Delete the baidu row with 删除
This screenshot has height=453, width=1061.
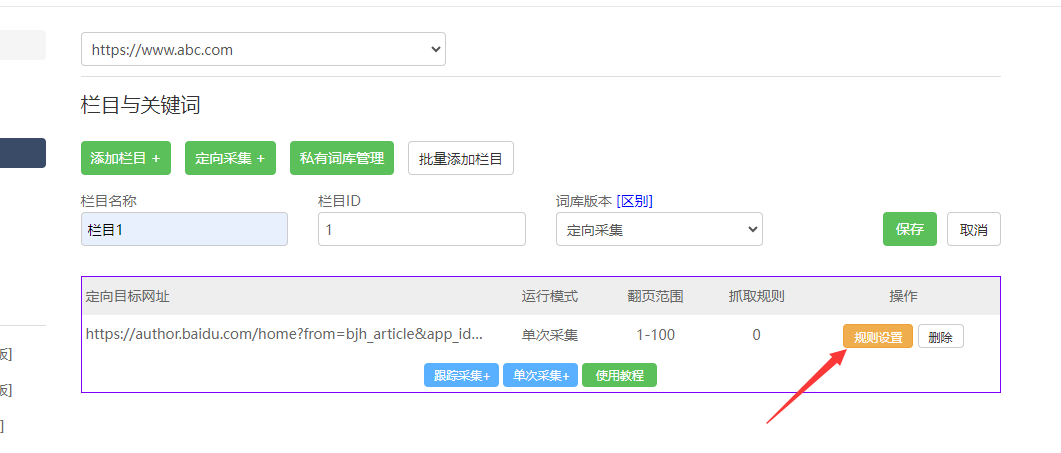click(940, 337)
